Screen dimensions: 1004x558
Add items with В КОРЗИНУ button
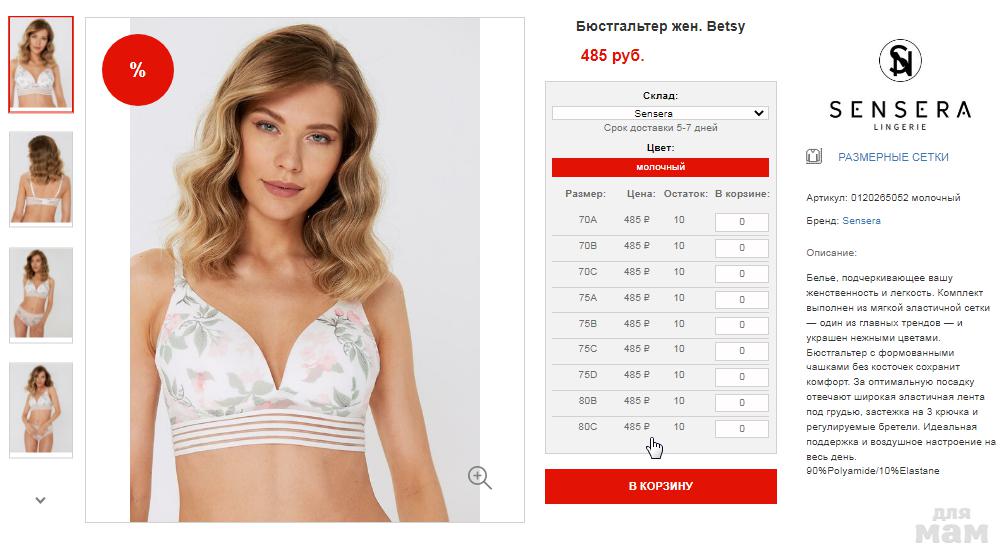[661, 486]
